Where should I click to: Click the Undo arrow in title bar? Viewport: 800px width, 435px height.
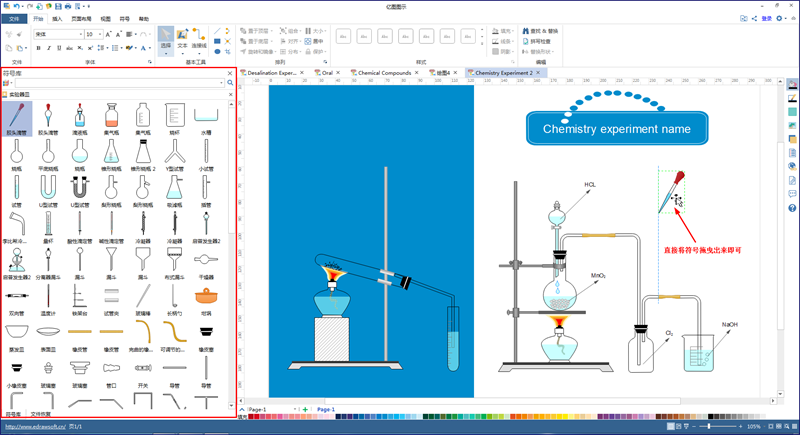click(x=16, y=6)
